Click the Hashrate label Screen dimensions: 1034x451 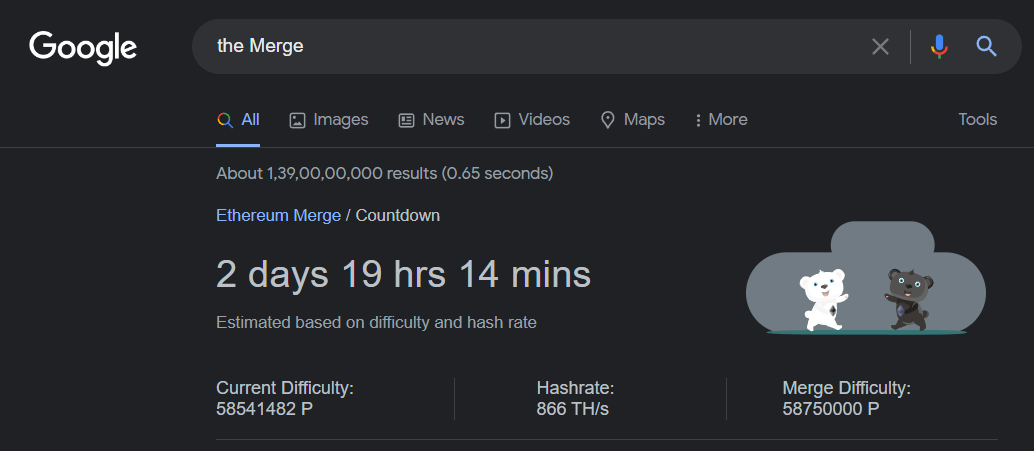point(576,388)
